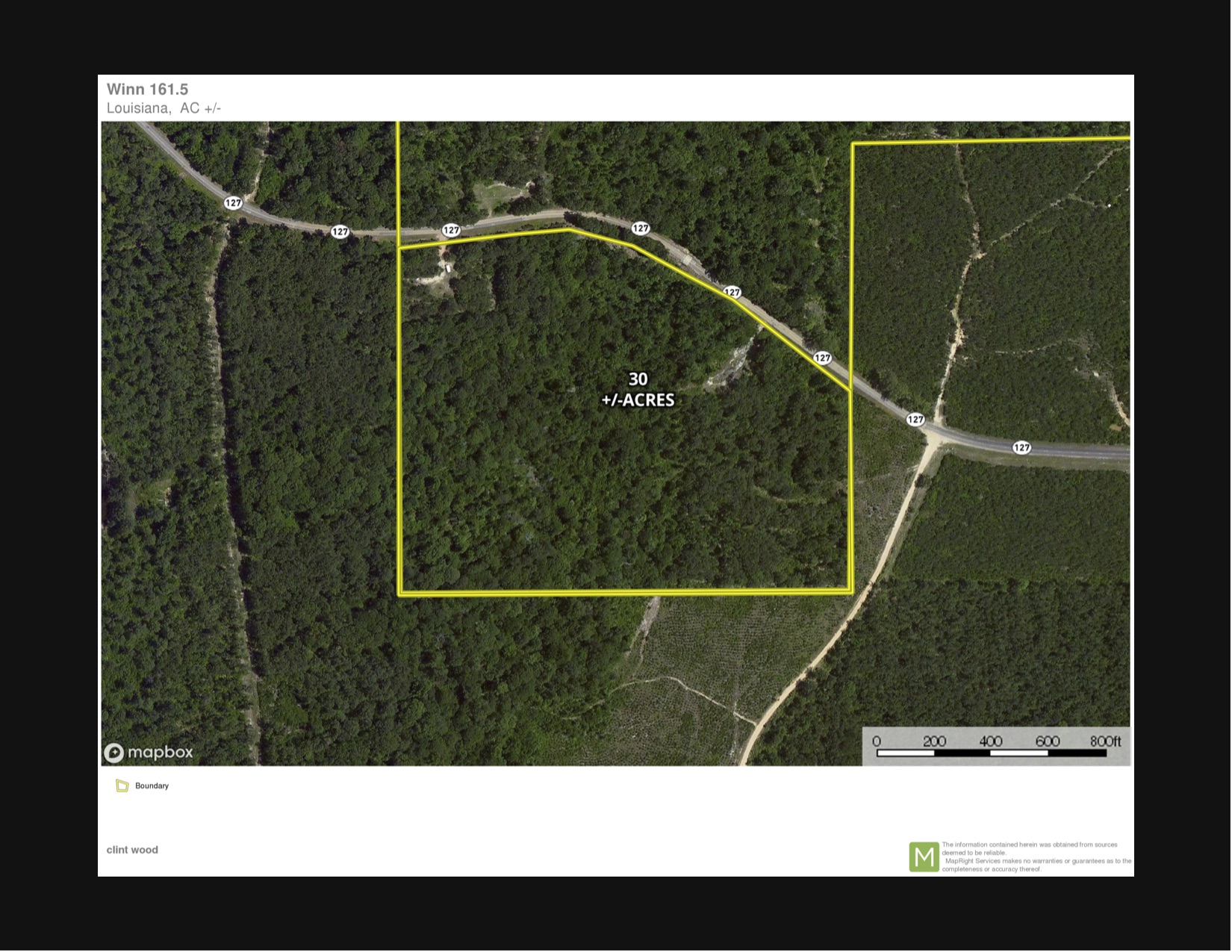Click the 800ft mark on the scale bar
The width and height of the screenshot is (1232, 952).
click(1104, 741)
